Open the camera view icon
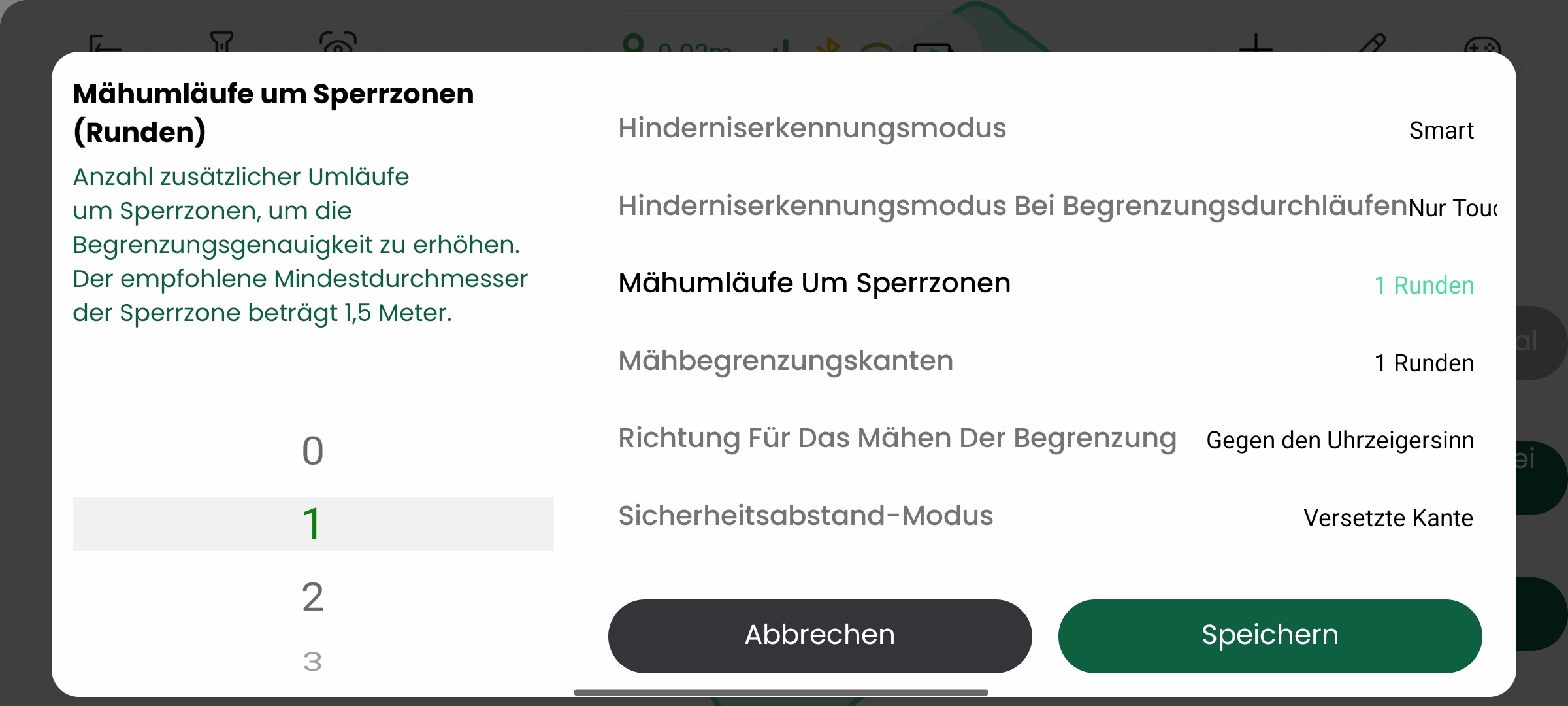 click(338, 42)
